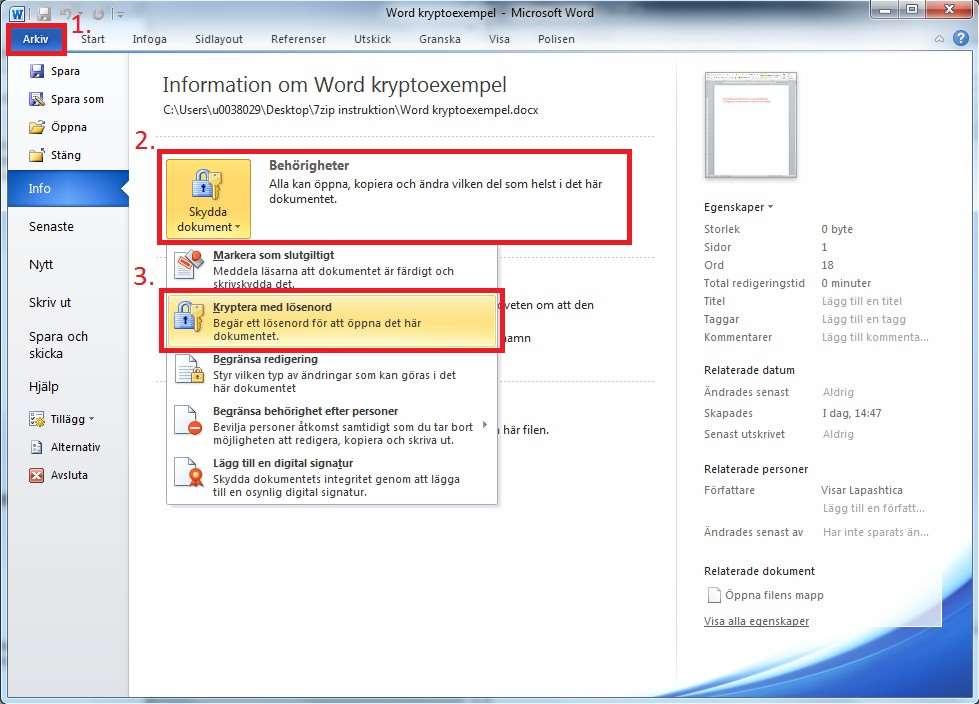979x704 pixels.
Task: Select Info in the sidebar
Action: coord(68,188)
